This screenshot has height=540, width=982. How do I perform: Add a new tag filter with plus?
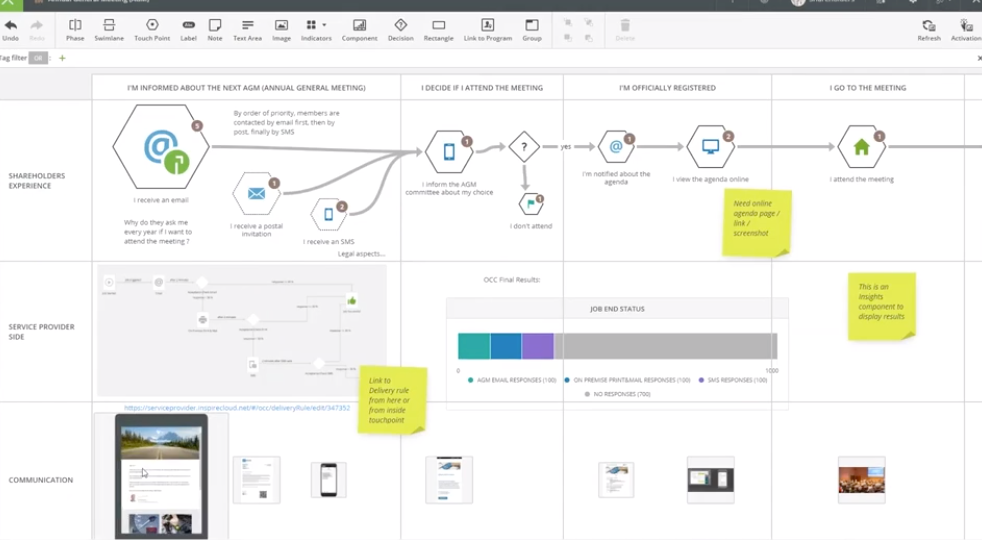[x=62, y=59]
